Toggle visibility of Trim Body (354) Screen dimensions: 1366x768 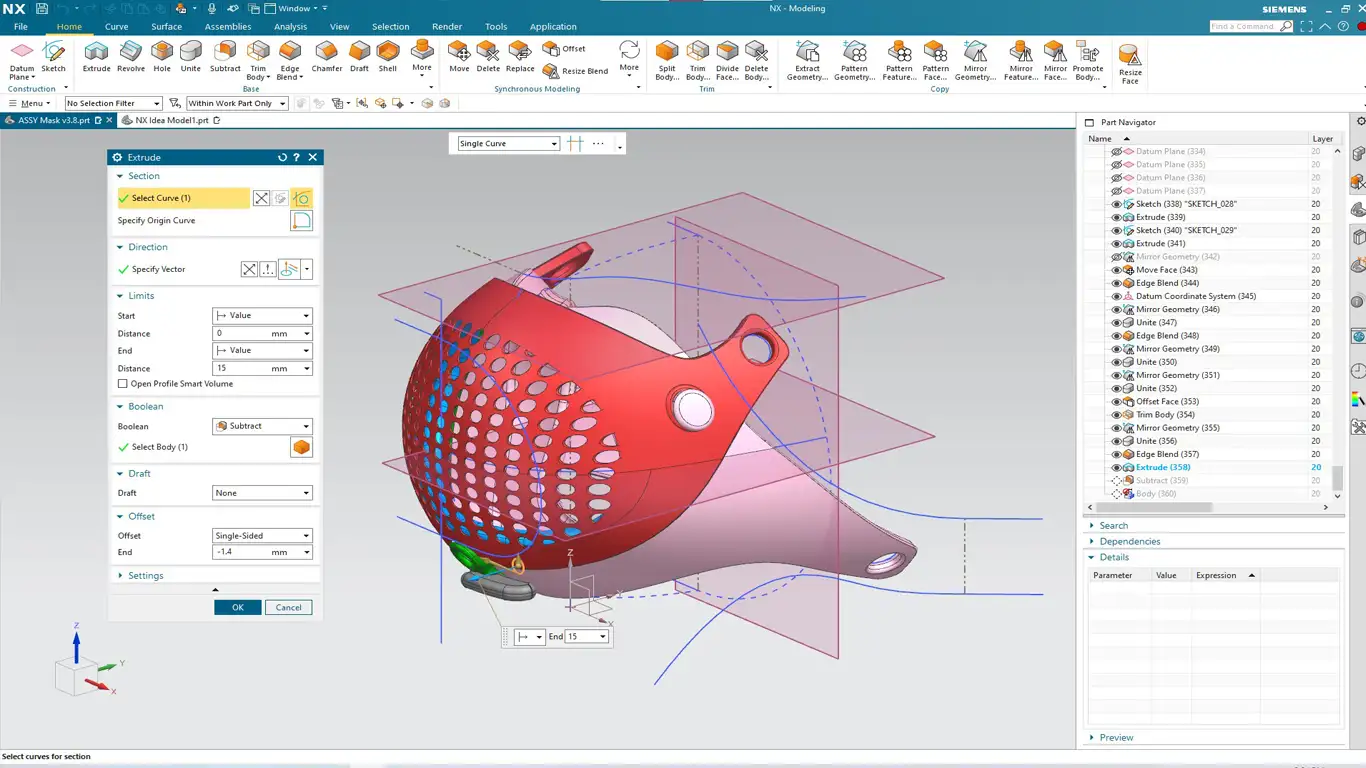point(1117,414)
